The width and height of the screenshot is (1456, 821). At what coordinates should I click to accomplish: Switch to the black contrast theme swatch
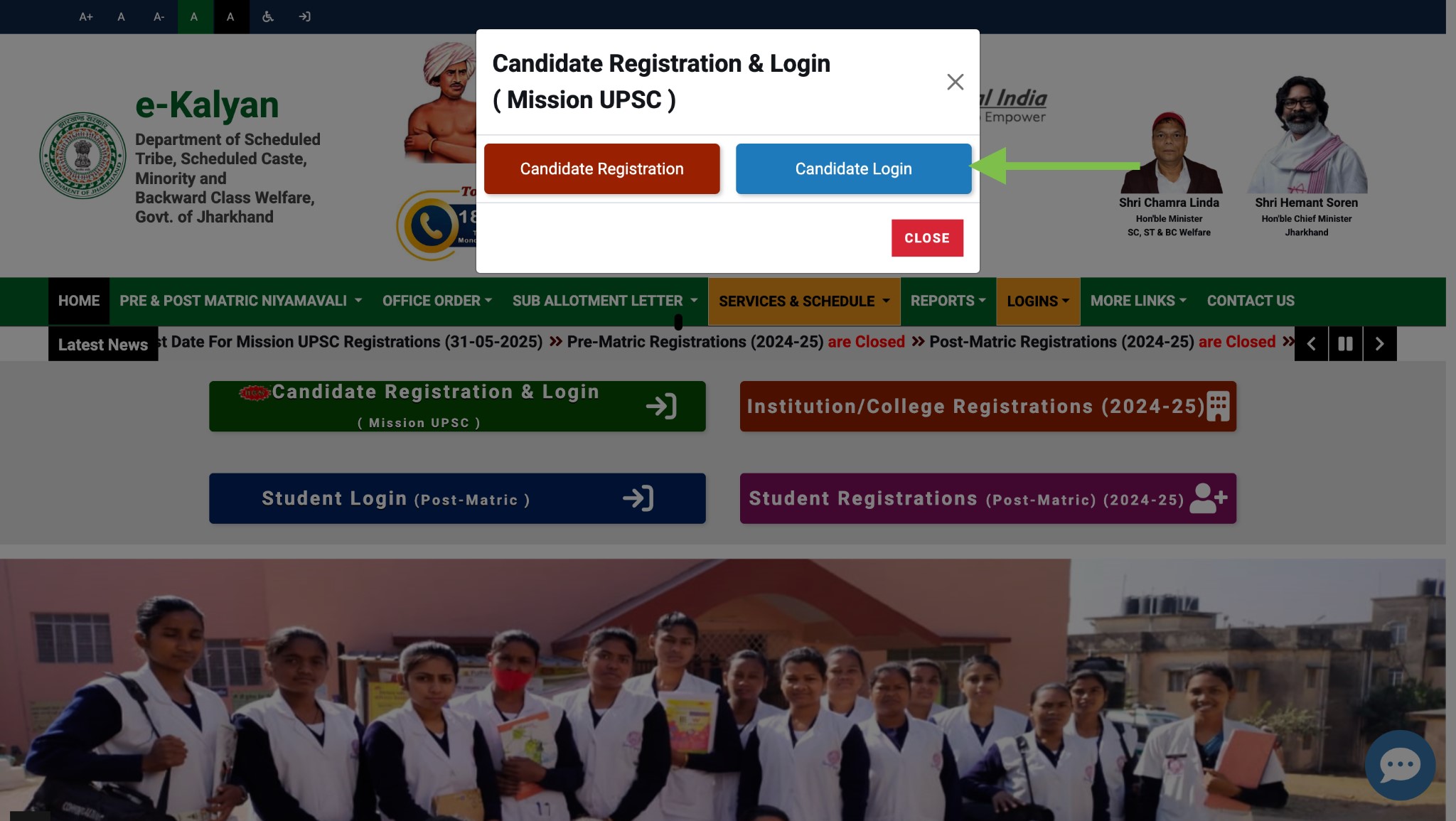(230, 16)
